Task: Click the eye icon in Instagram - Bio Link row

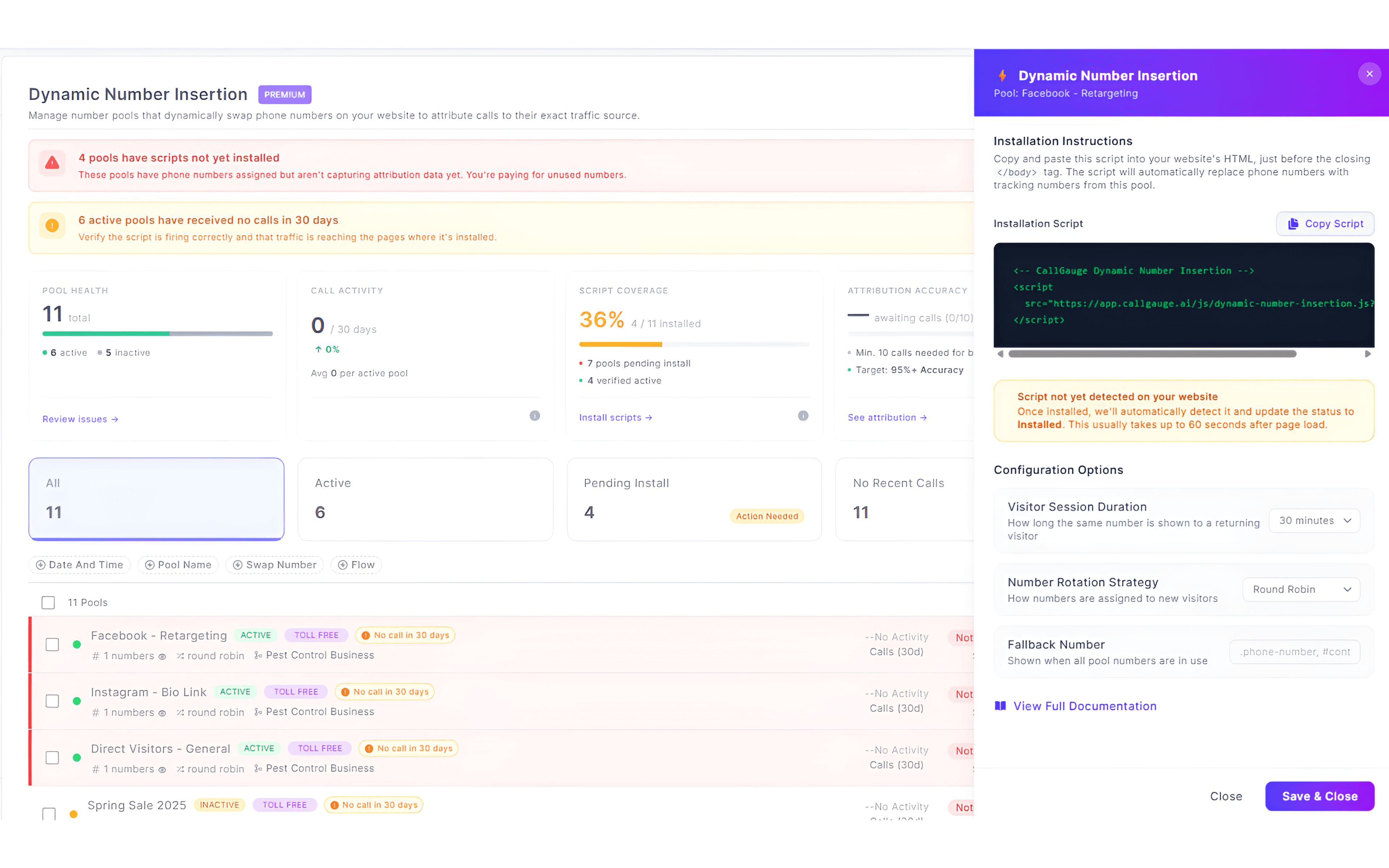Action: [162, 713]
